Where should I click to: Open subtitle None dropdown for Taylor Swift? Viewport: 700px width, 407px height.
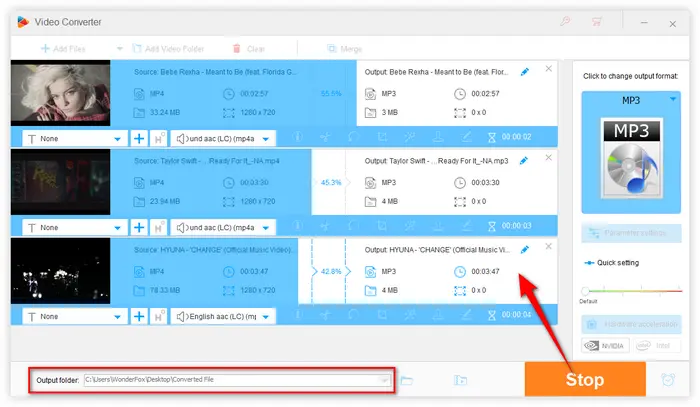[x=75, y=228]
